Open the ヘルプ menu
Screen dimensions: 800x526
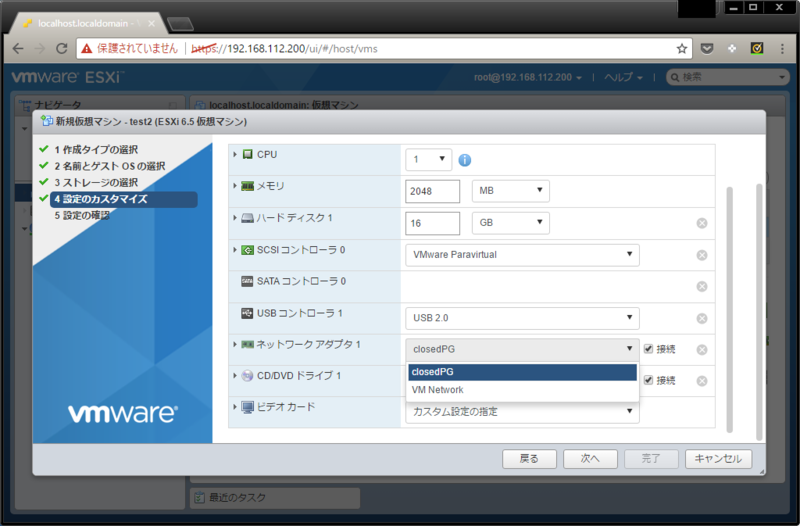623,78
